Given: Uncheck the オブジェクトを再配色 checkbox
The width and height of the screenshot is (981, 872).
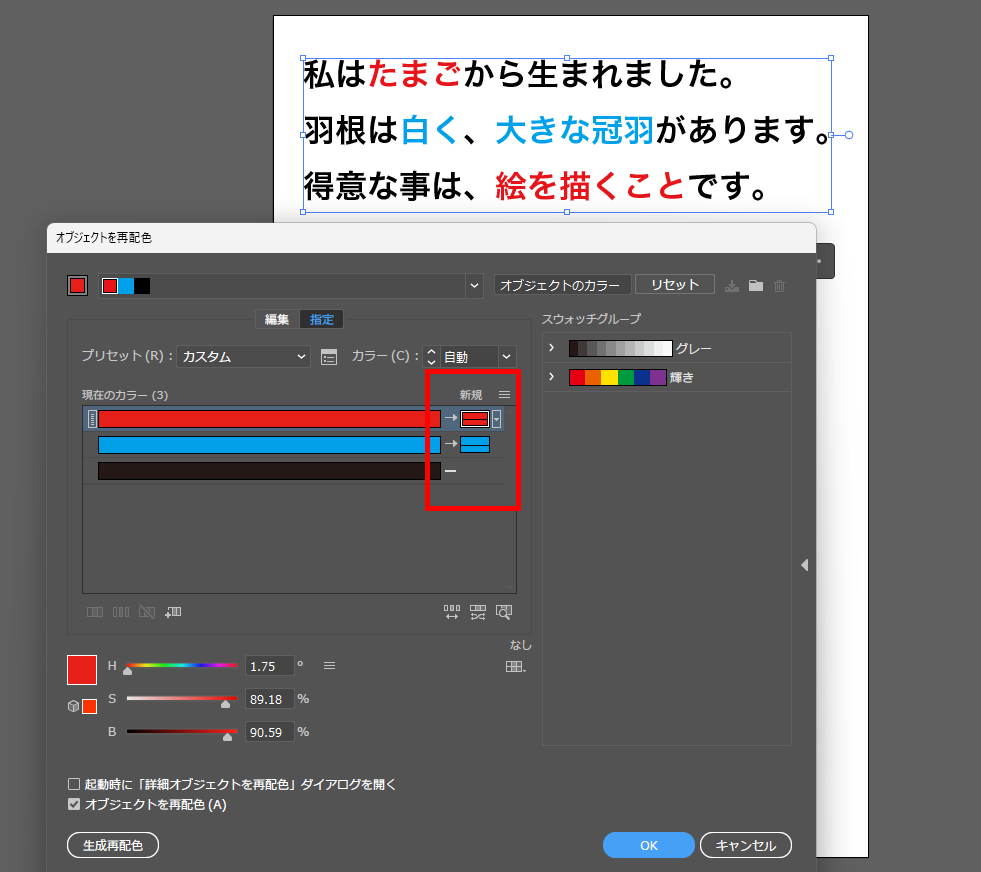Looking at the screenshot, I should click(74, 803).
